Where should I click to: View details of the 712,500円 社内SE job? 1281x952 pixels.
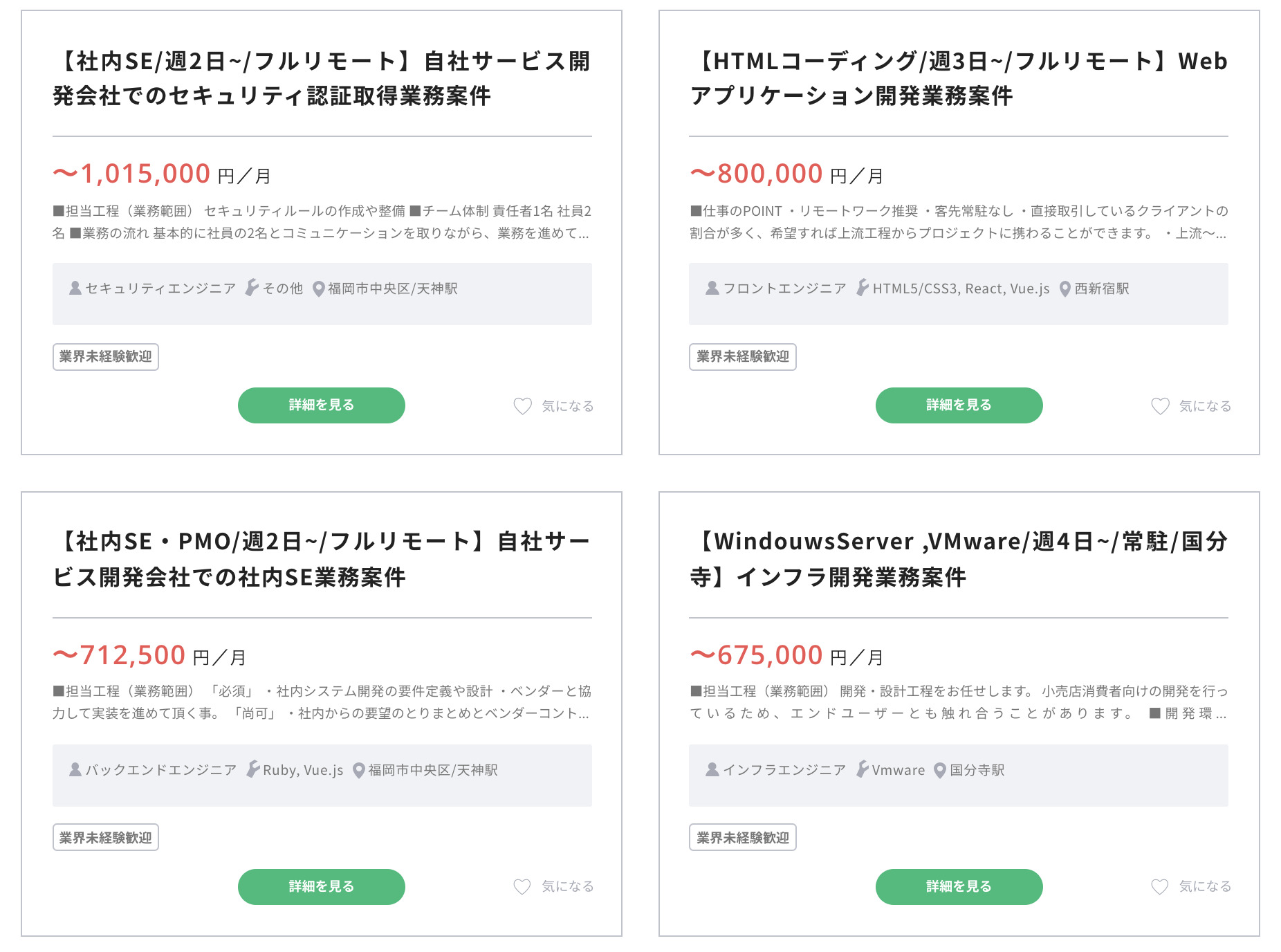[x=322, y=887]
